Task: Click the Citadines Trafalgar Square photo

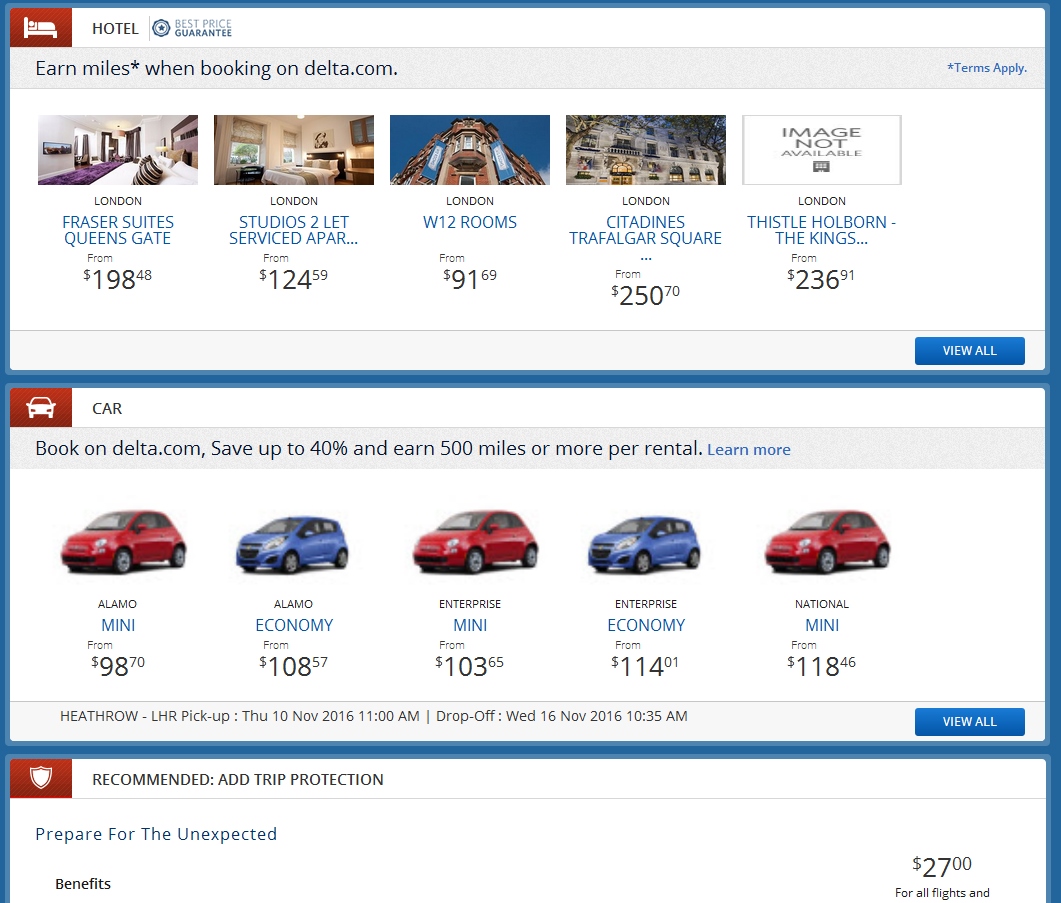Action: (646, 150)
